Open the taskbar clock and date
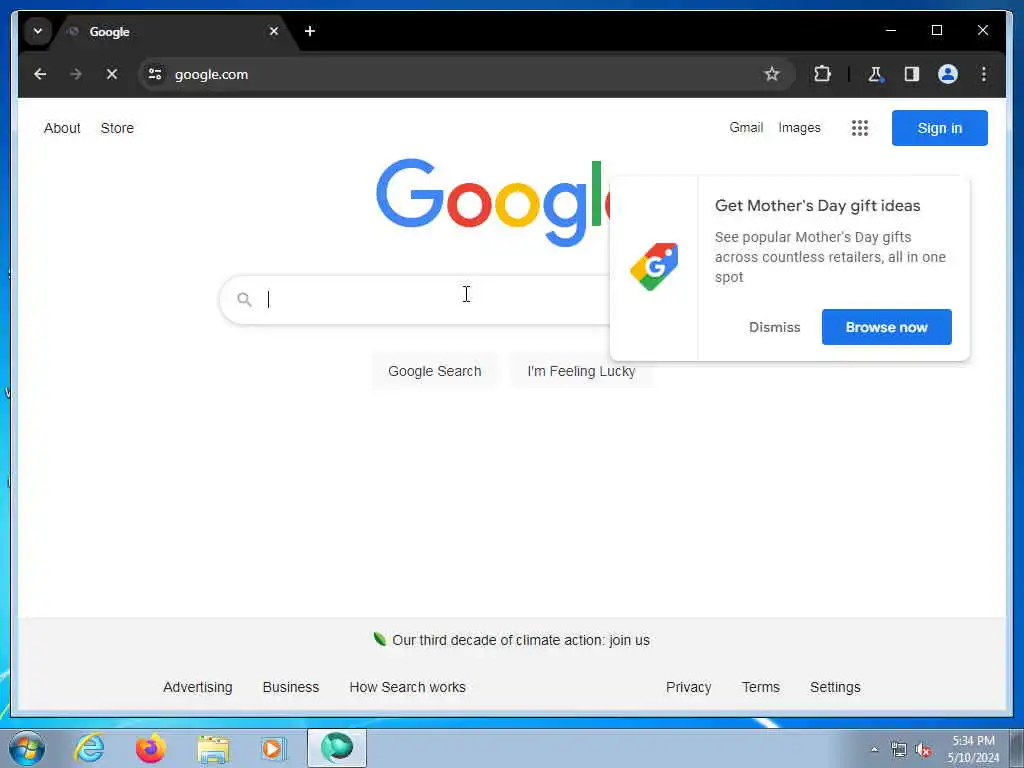This screenshot has width=1024, height=768. pos(973,749)
